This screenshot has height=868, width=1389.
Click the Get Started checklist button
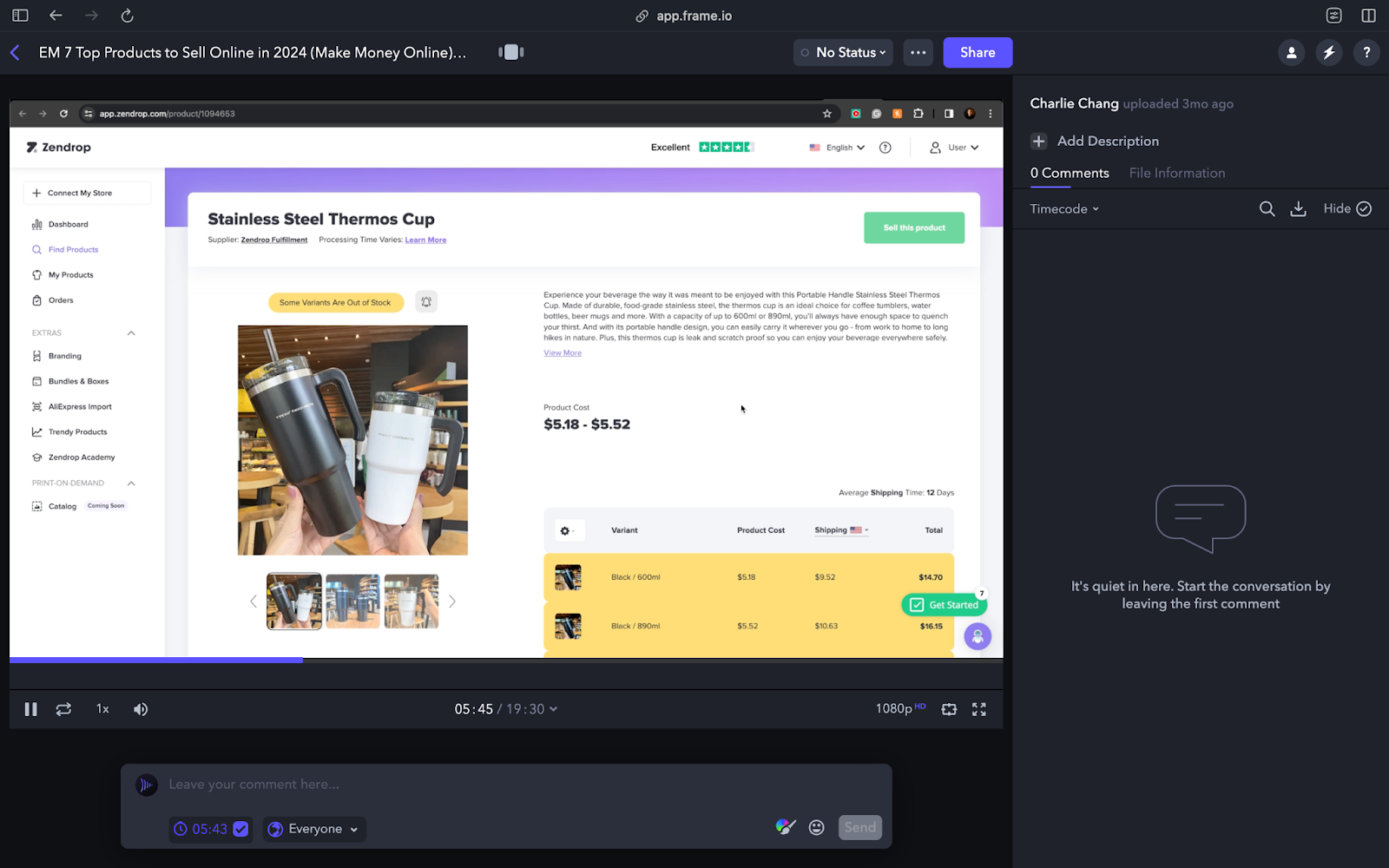click(x=945, y=605)
